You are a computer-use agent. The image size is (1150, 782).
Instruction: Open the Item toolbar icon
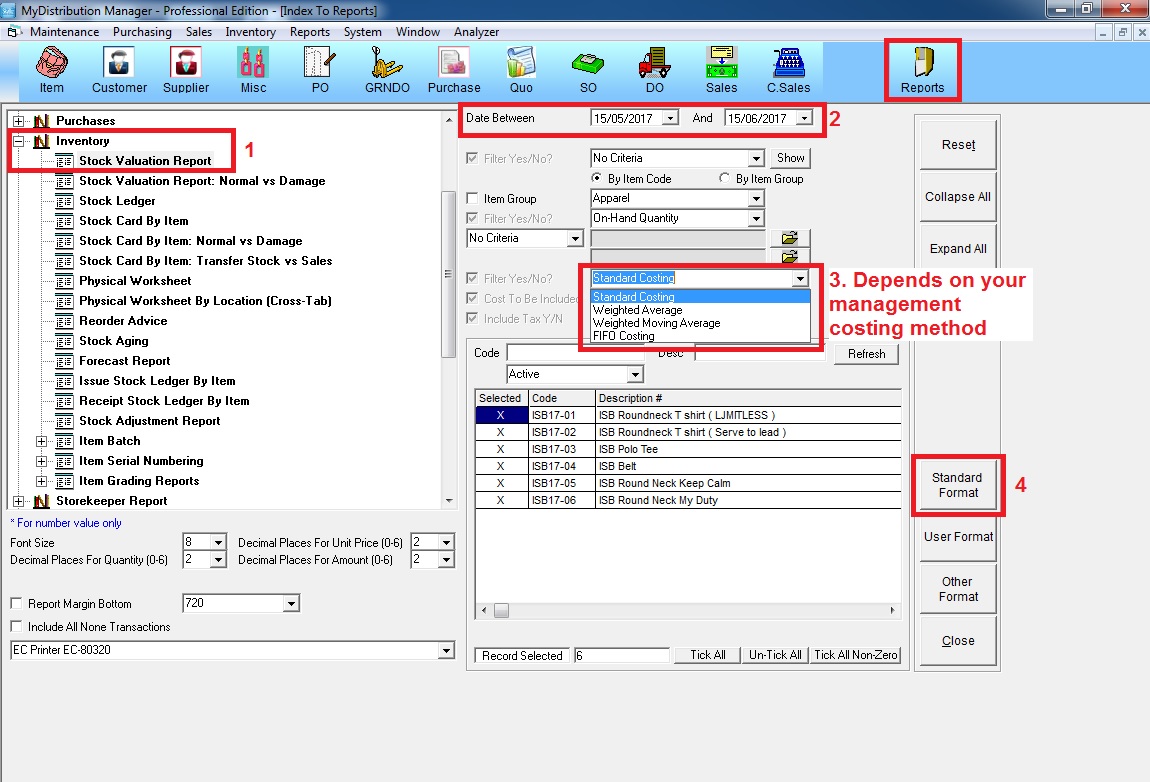coord(51,68)
